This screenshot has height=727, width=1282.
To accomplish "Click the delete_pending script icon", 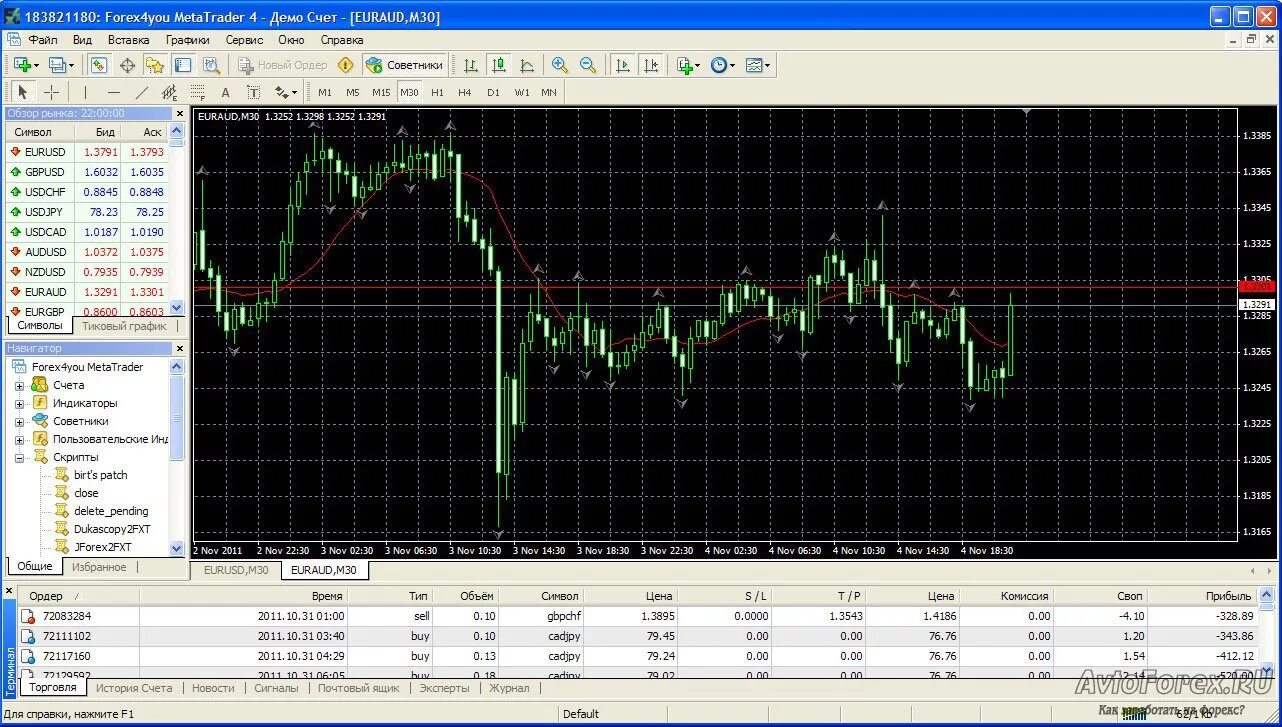I will pyautogui.click(x=62, y=511).
